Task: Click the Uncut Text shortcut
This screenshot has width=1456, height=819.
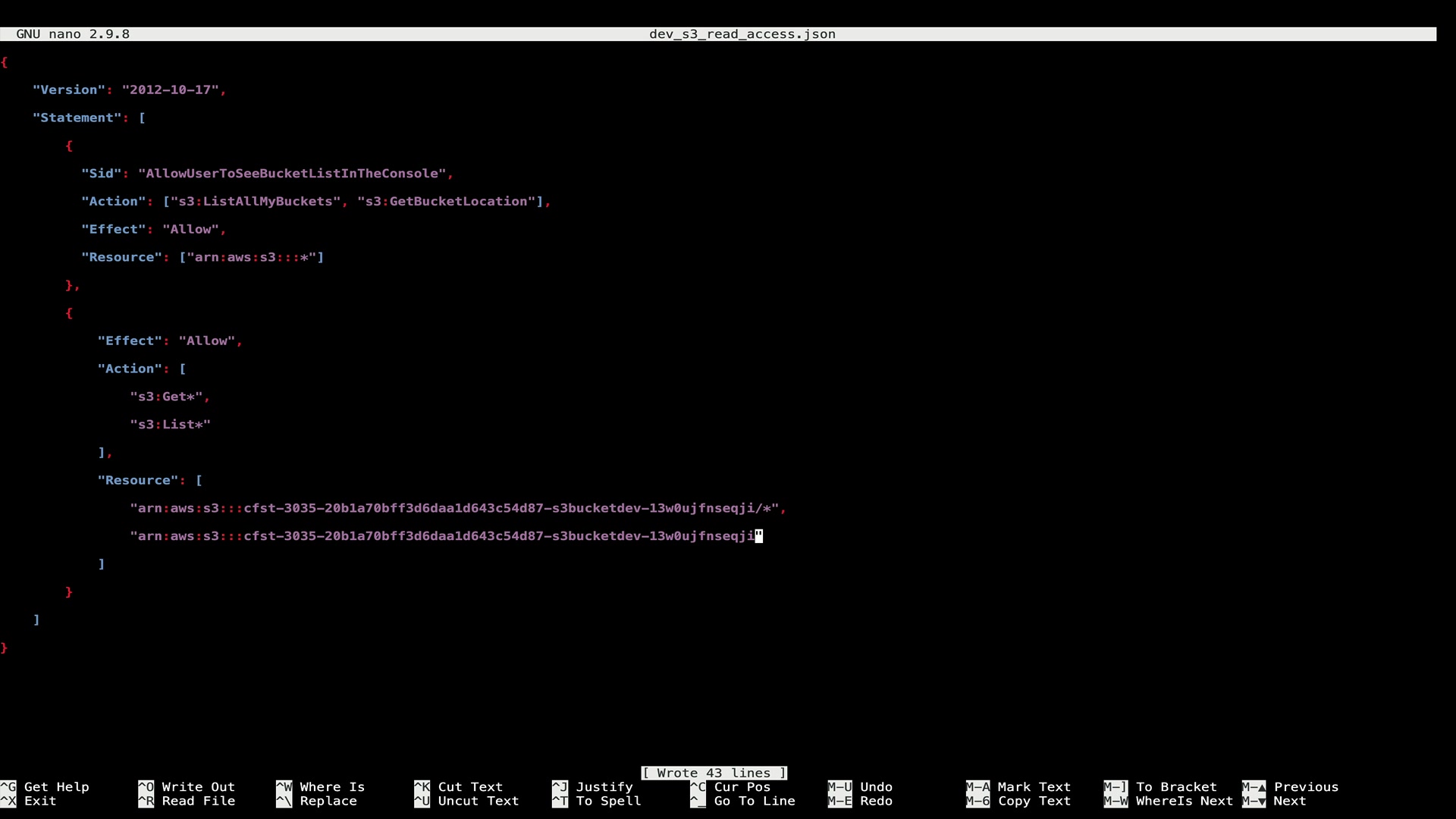Action: [478, 801]
